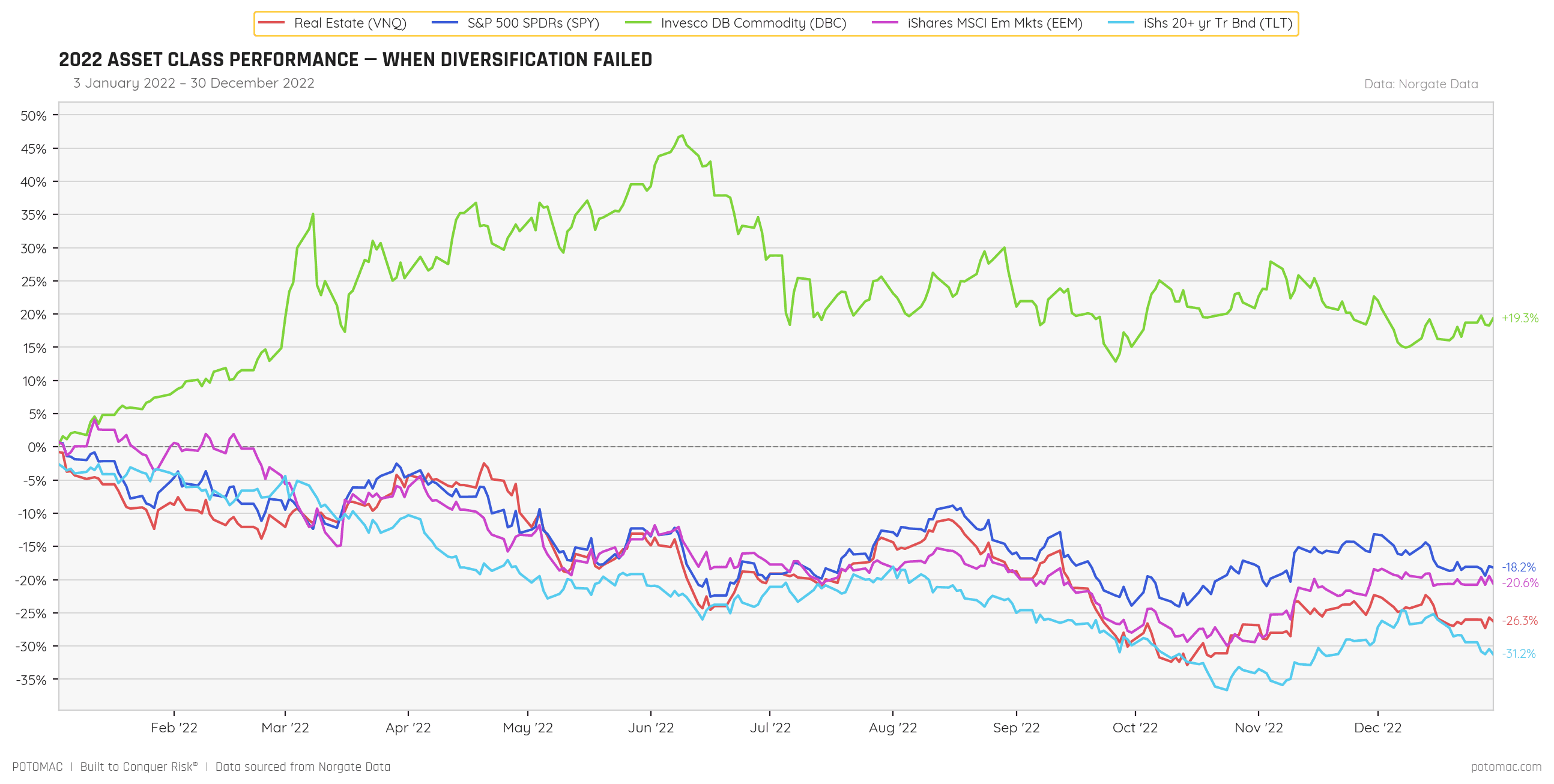The height and width of the screenshot is (784, 1554).
Task: Click the +19.3% end-of-line label
Action: click(x=1519, y=318)
